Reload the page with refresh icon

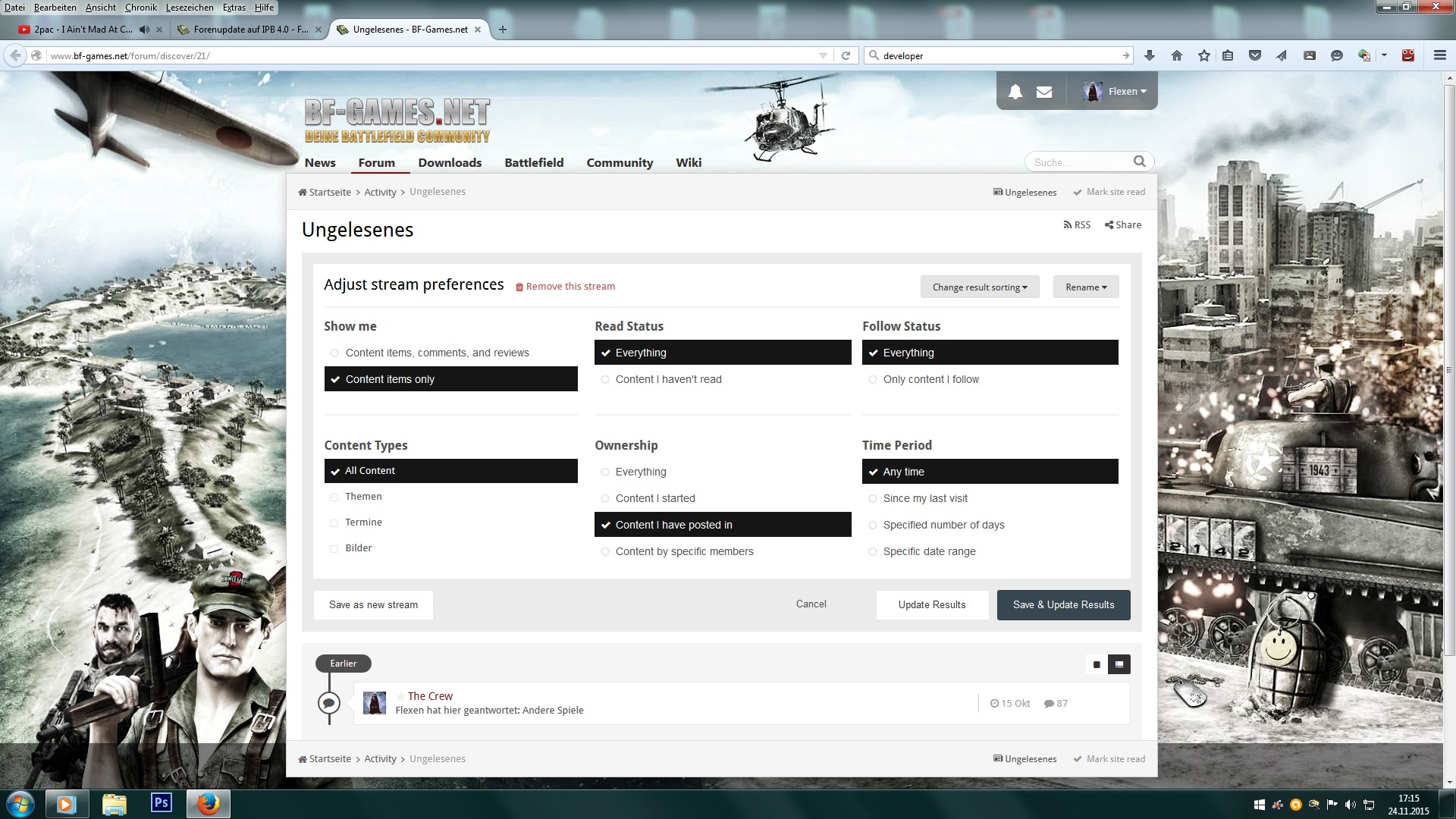[x=846, y=55]
